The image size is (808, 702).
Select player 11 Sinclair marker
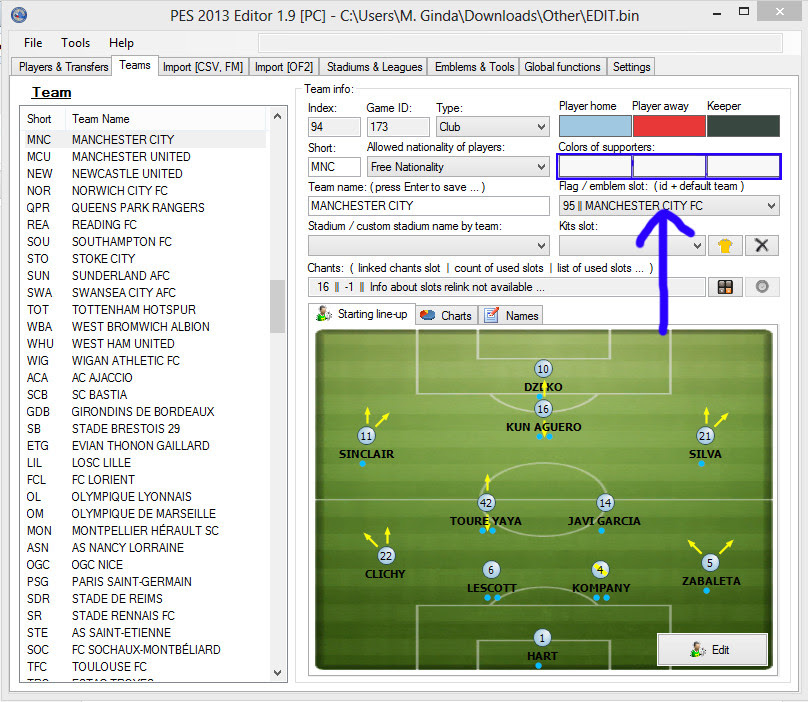tap(366, 436)
